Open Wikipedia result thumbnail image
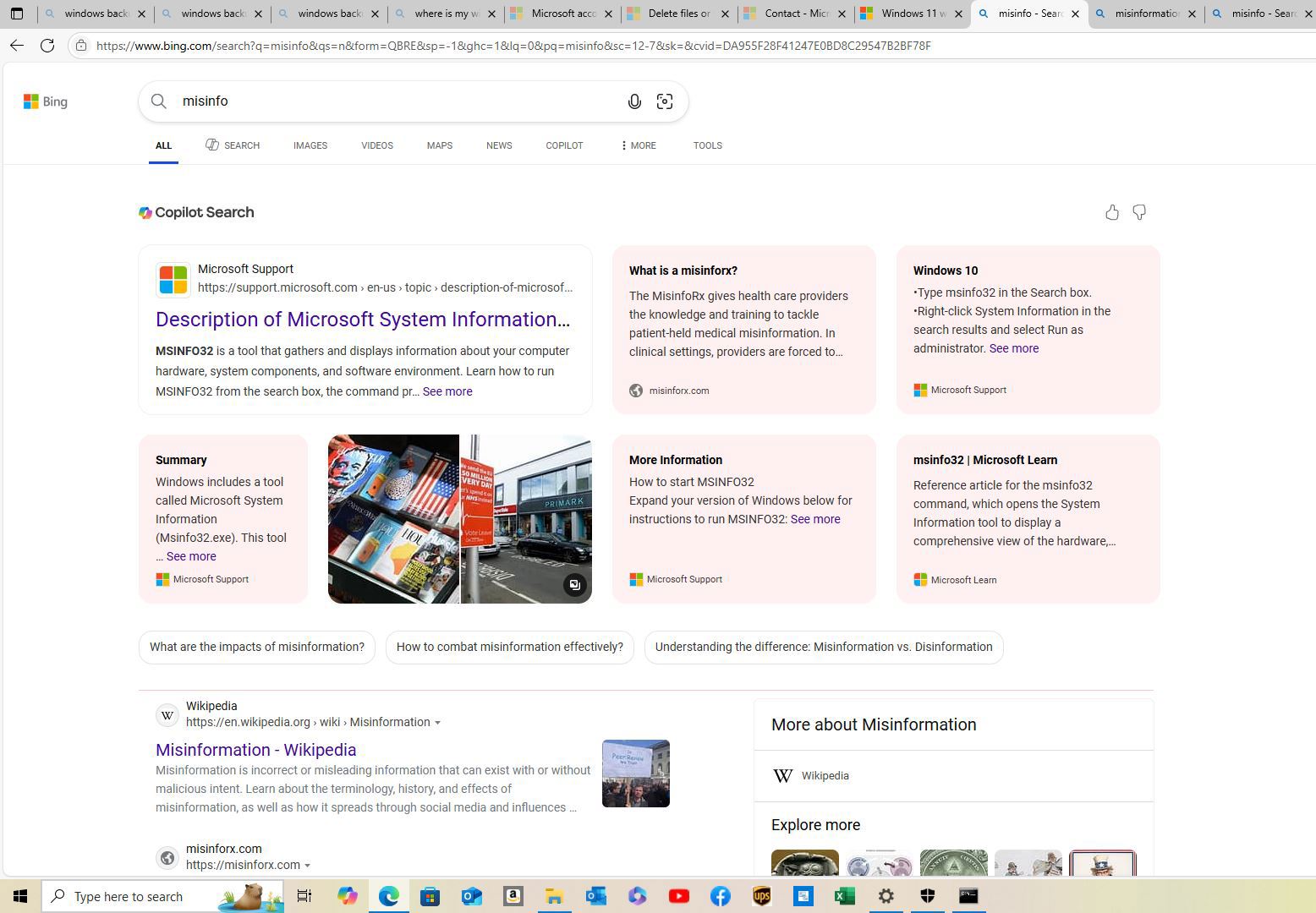Viewport: 1316px width, 913px height. (636, 774)
